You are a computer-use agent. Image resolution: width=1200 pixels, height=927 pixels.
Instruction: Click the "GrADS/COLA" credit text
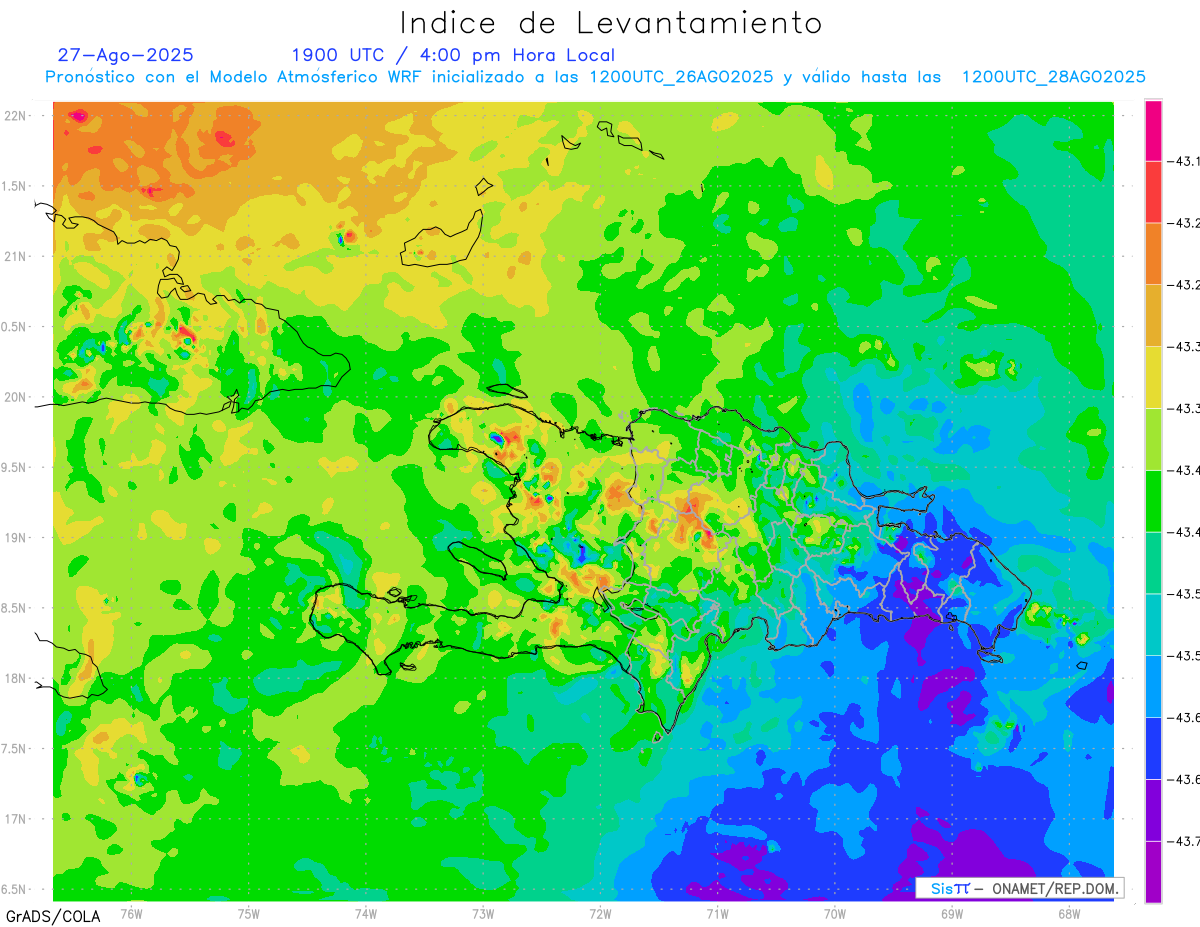click(53, 916)
